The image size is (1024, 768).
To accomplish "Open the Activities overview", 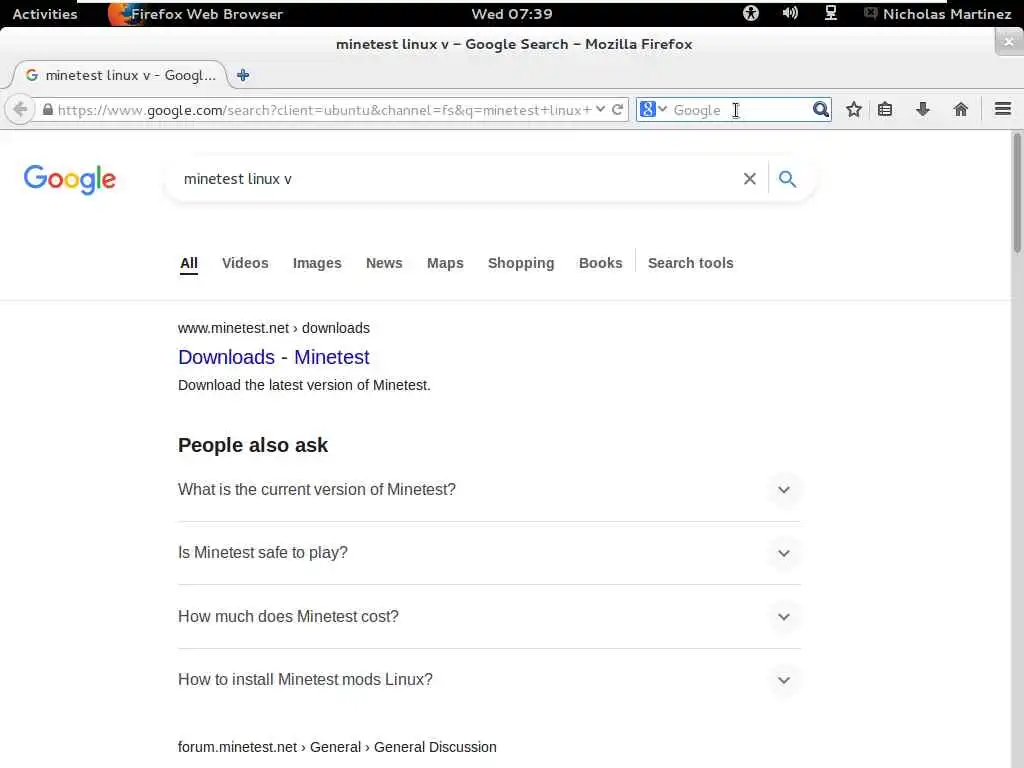I will (x=44, y=14).
